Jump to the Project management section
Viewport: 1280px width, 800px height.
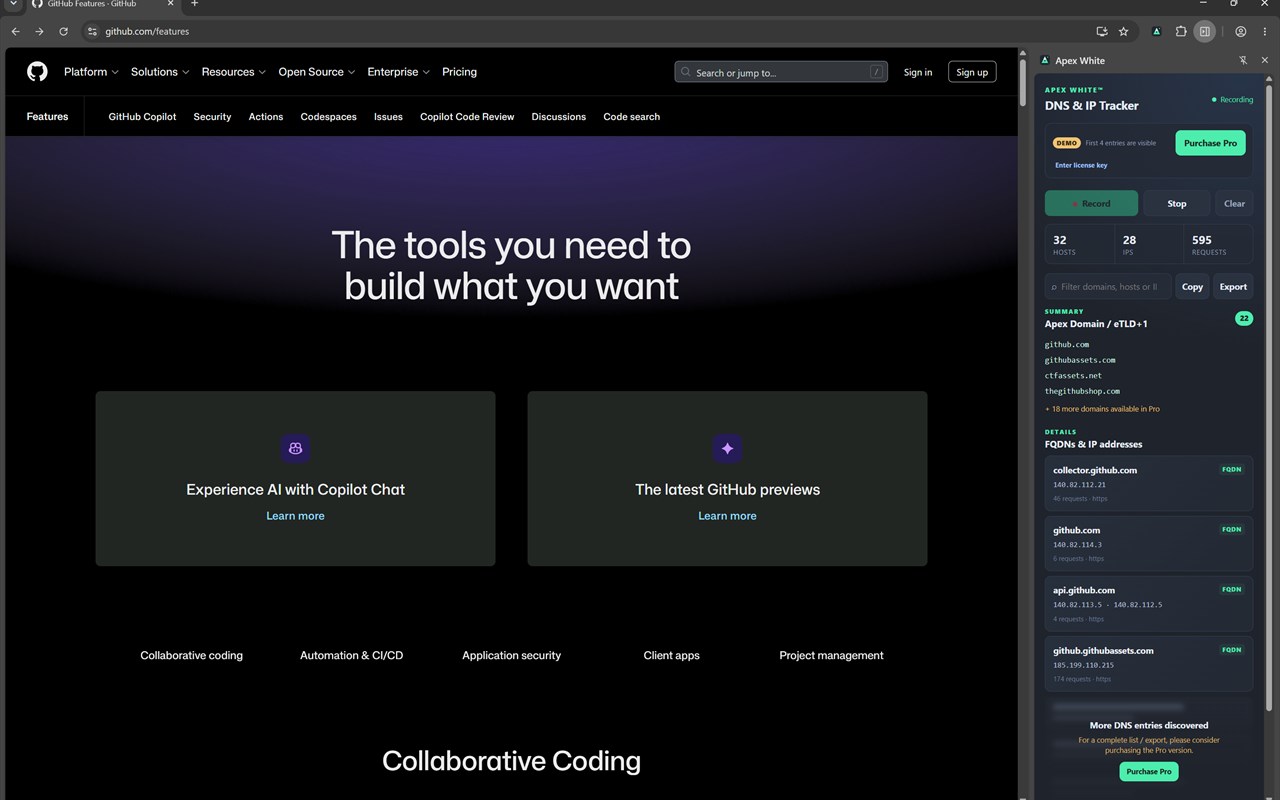click(x=831, y=656)
